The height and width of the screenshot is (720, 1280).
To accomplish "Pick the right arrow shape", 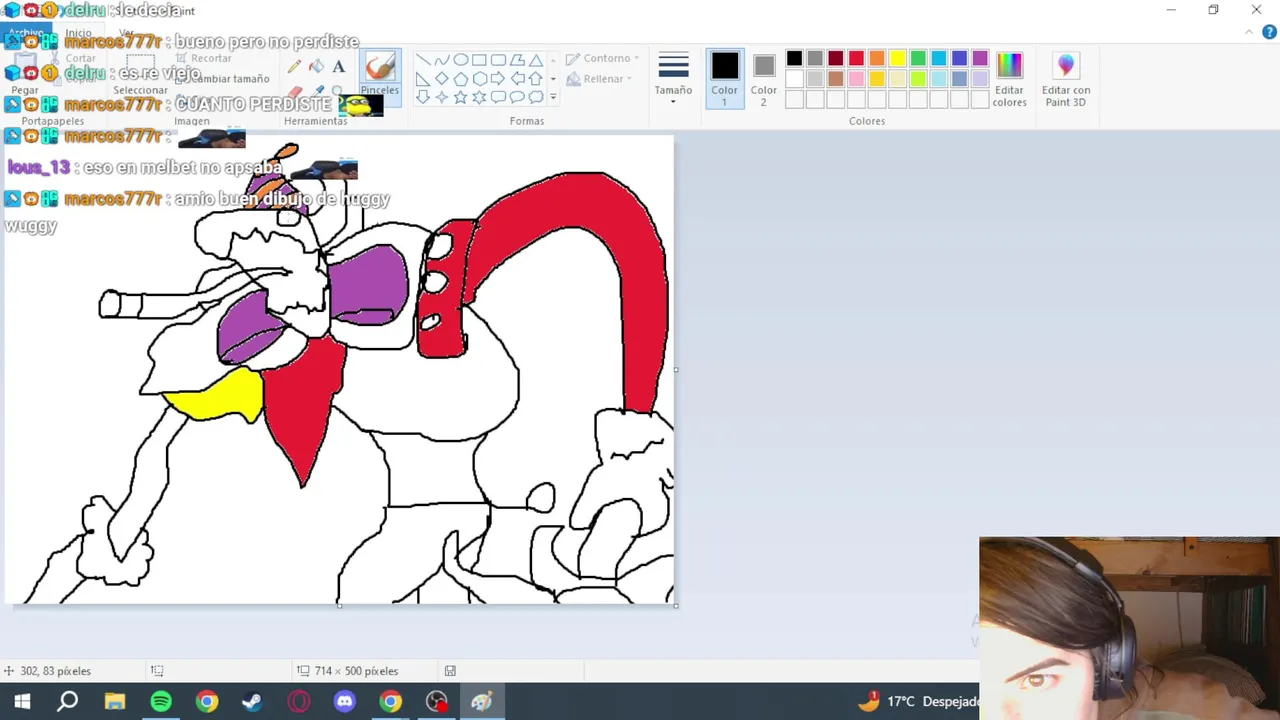I will (498, 79).
